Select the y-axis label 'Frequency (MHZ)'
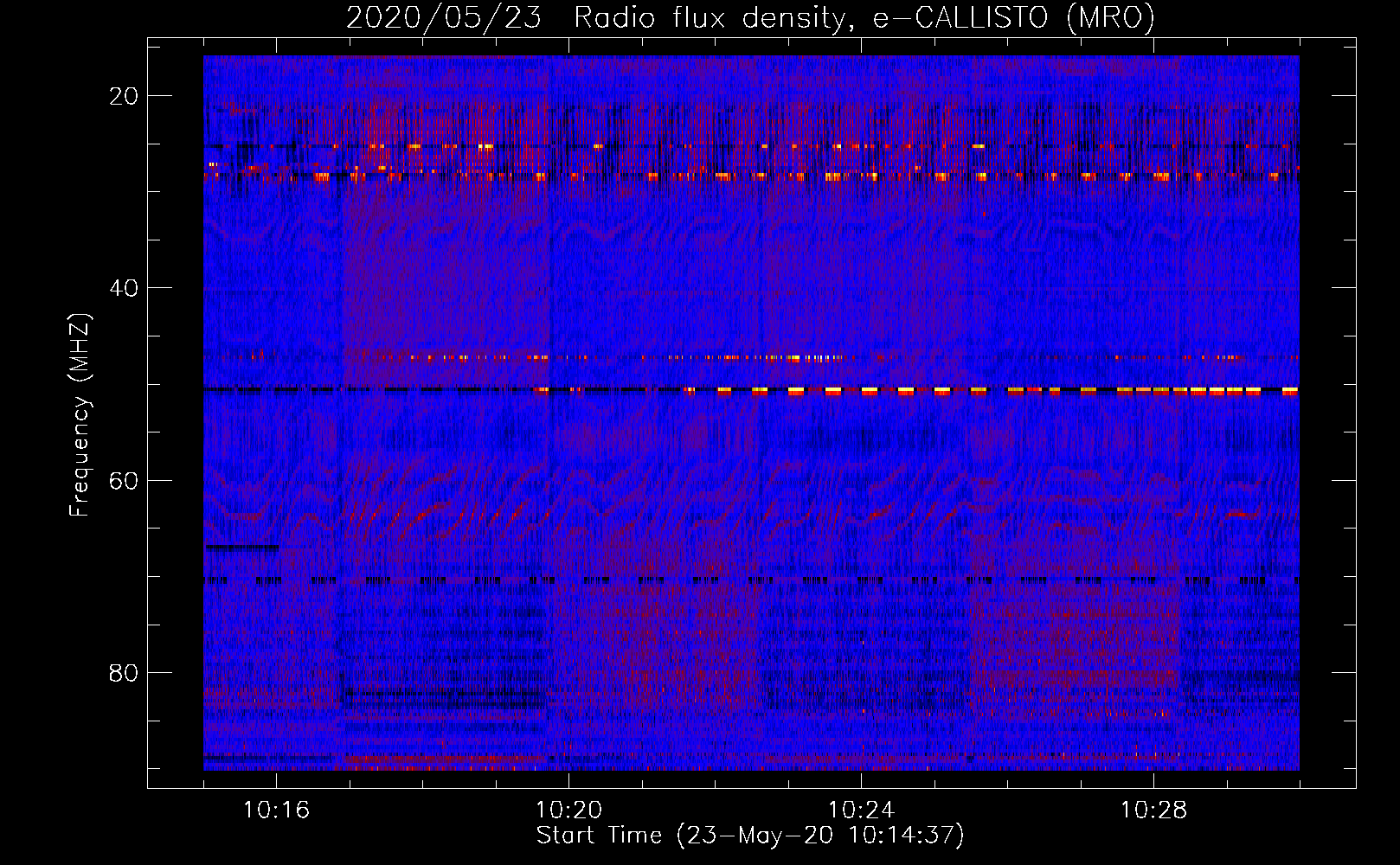 point(80,414)
